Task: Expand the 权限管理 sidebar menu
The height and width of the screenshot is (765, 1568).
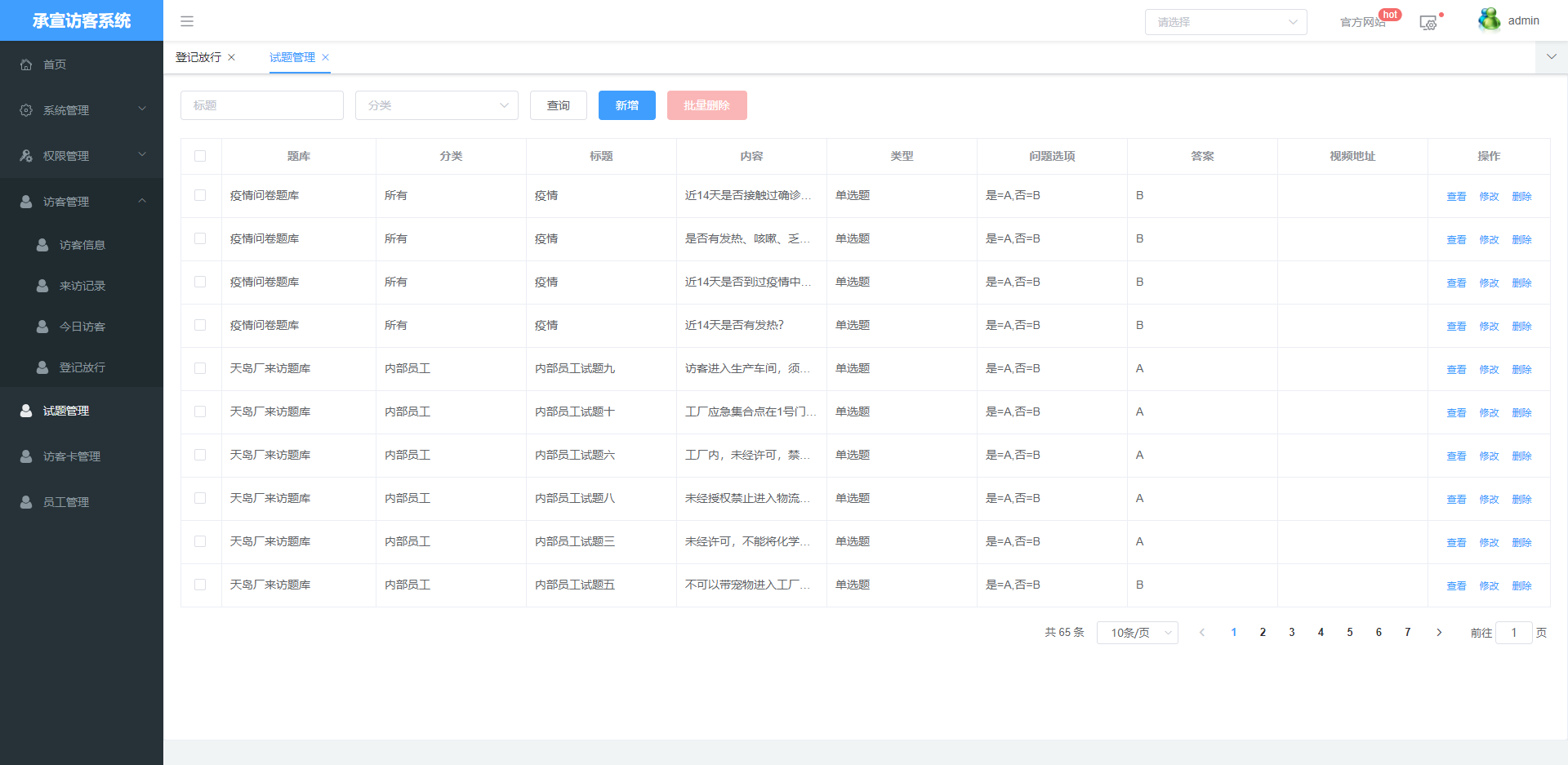Action: tap(82, 156)
